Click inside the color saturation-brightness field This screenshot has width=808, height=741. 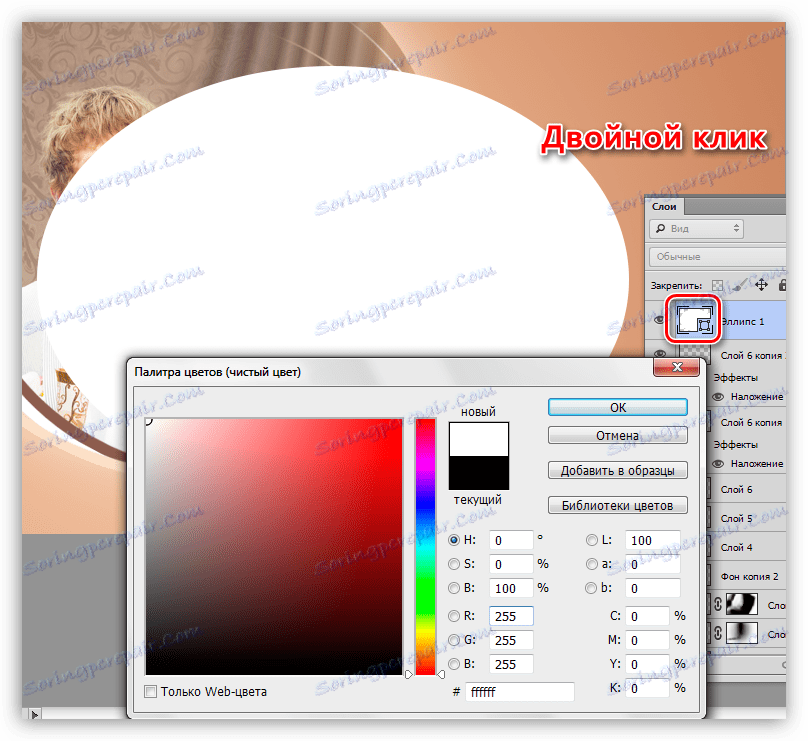pyautogui.click(x=274, y=546)
